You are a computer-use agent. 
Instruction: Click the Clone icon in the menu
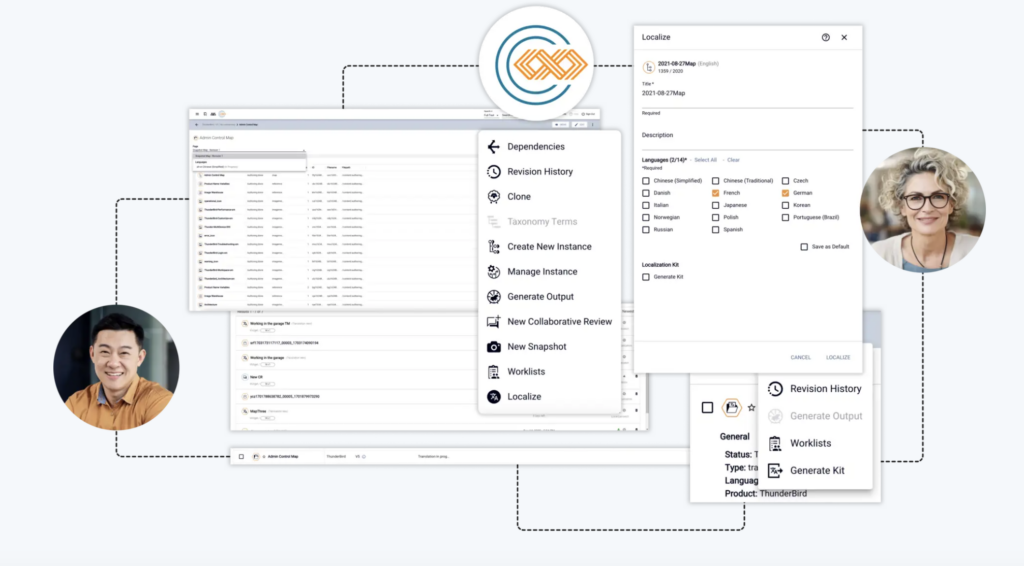tap(493, 197)
